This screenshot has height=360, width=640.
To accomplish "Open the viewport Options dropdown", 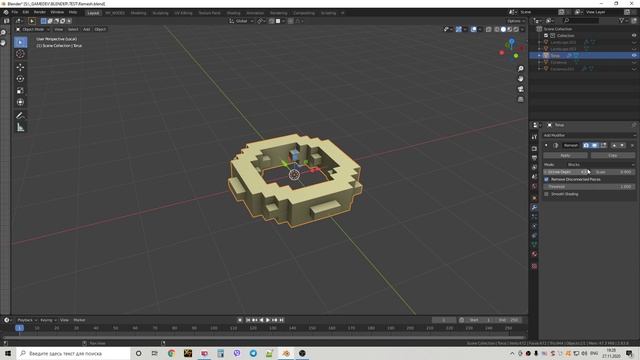I will [x=516, y=21].
